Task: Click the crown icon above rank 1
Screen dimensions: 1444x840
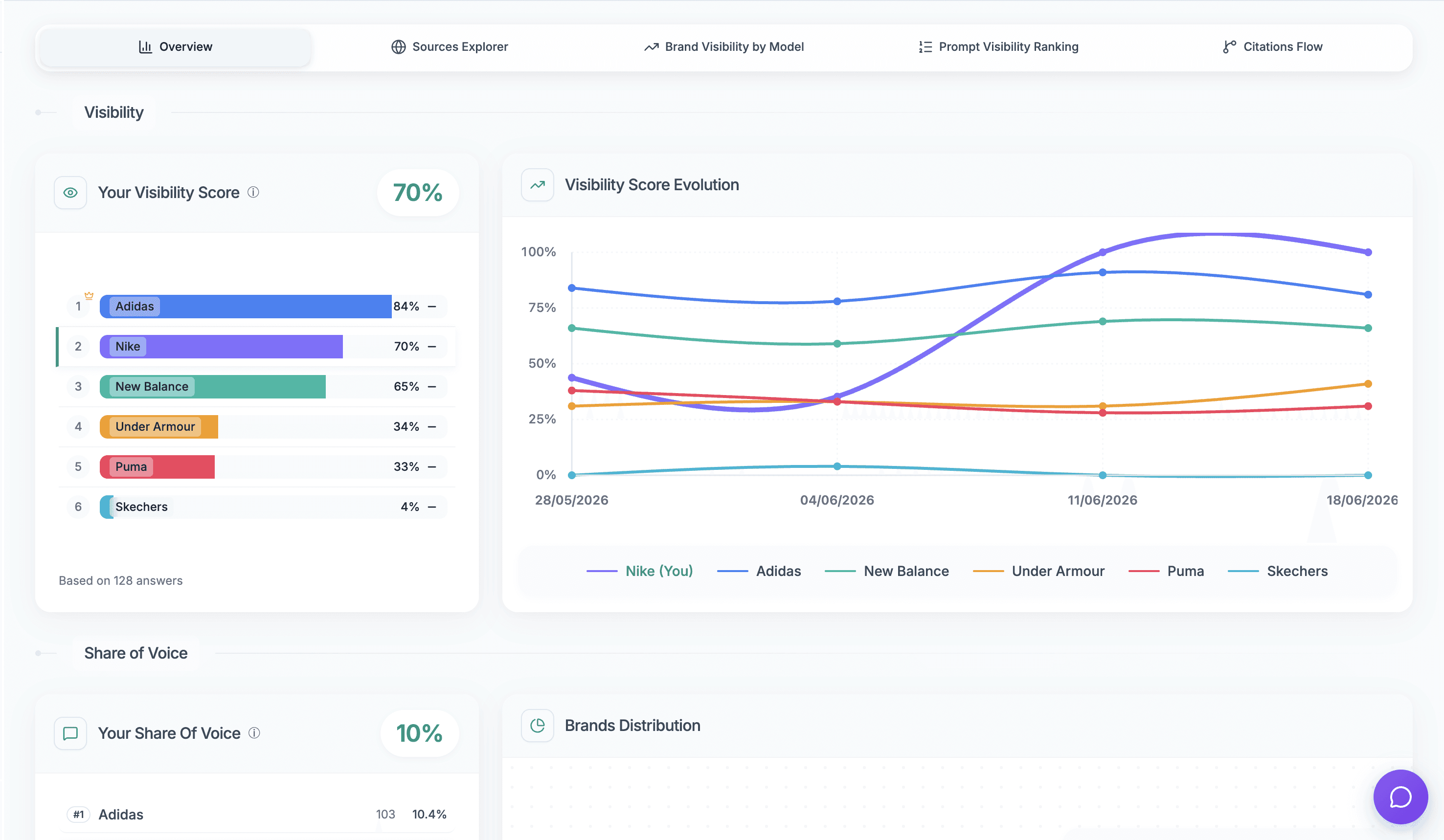Action: click(x=89, y=295)
